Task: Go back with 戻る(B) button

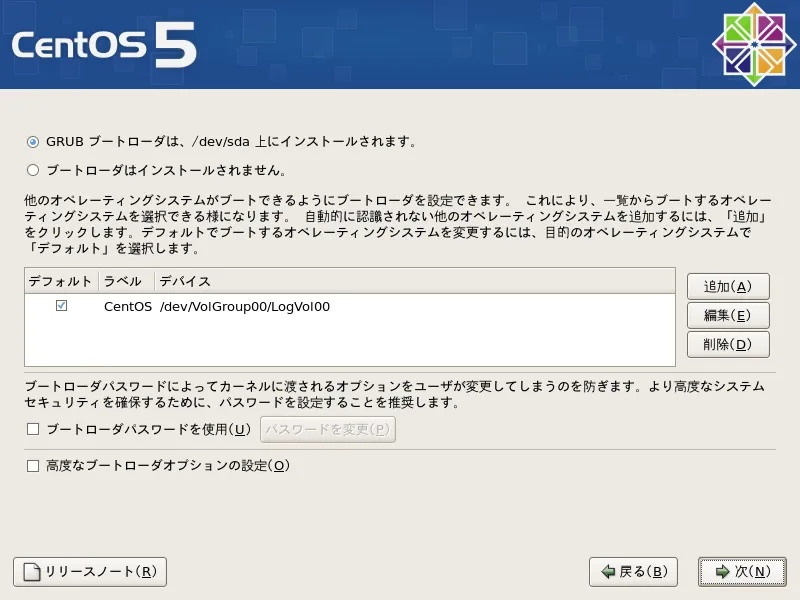Action: pyautogui.click(x=633, y=572)
